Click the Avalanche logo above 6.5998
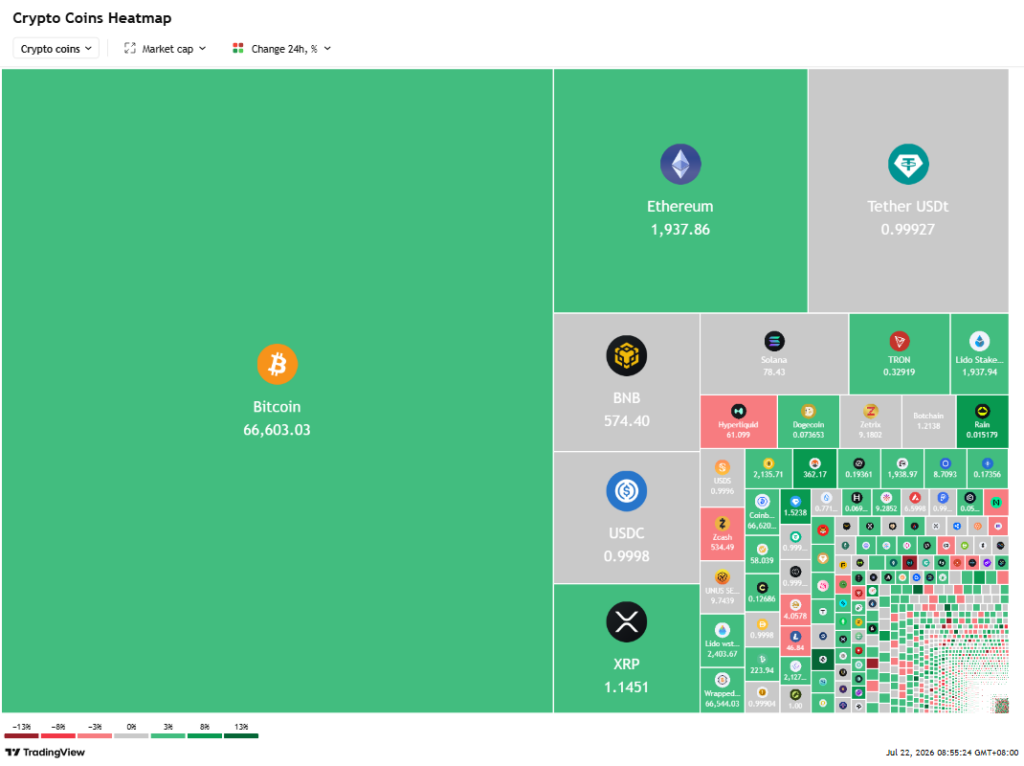 click(x=915, y=498)
